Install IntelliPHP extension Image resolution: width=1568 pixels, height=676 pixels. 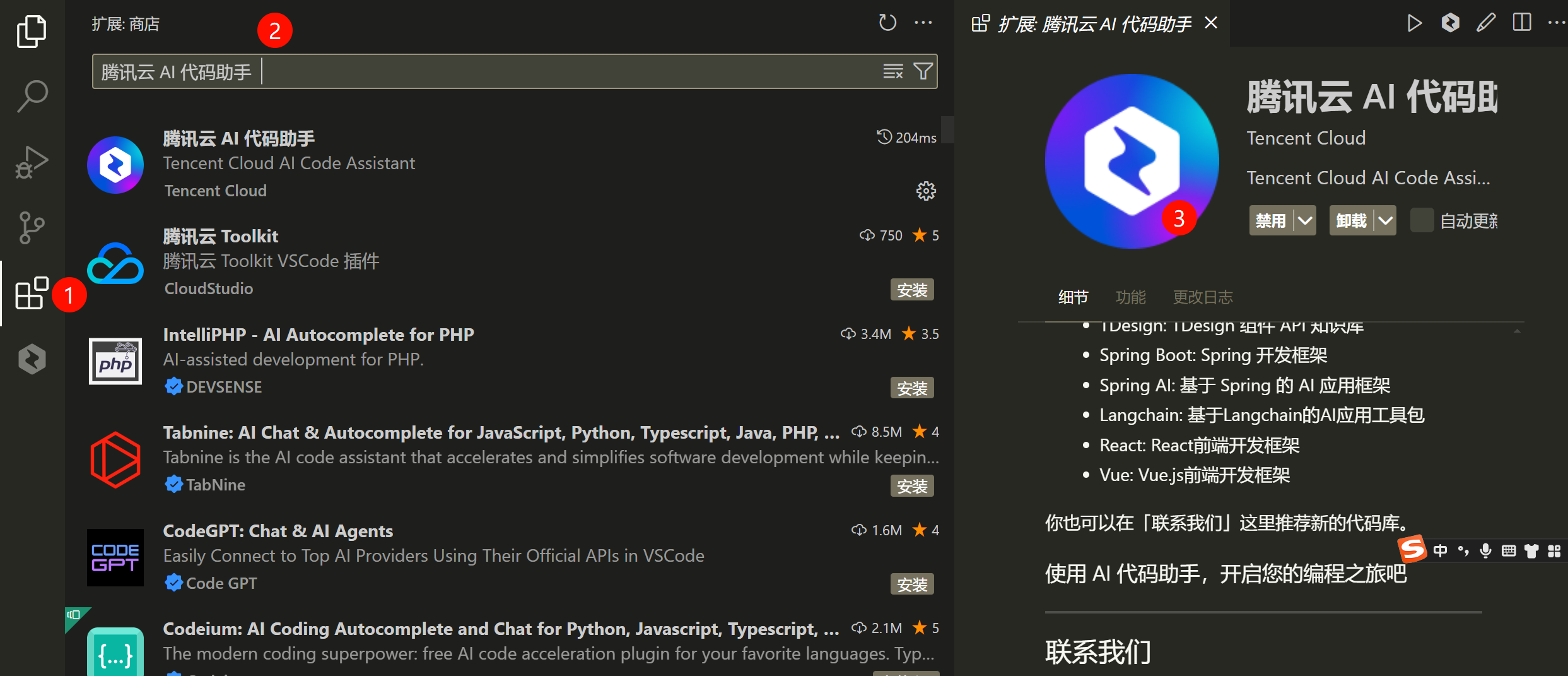pos(913,388)
